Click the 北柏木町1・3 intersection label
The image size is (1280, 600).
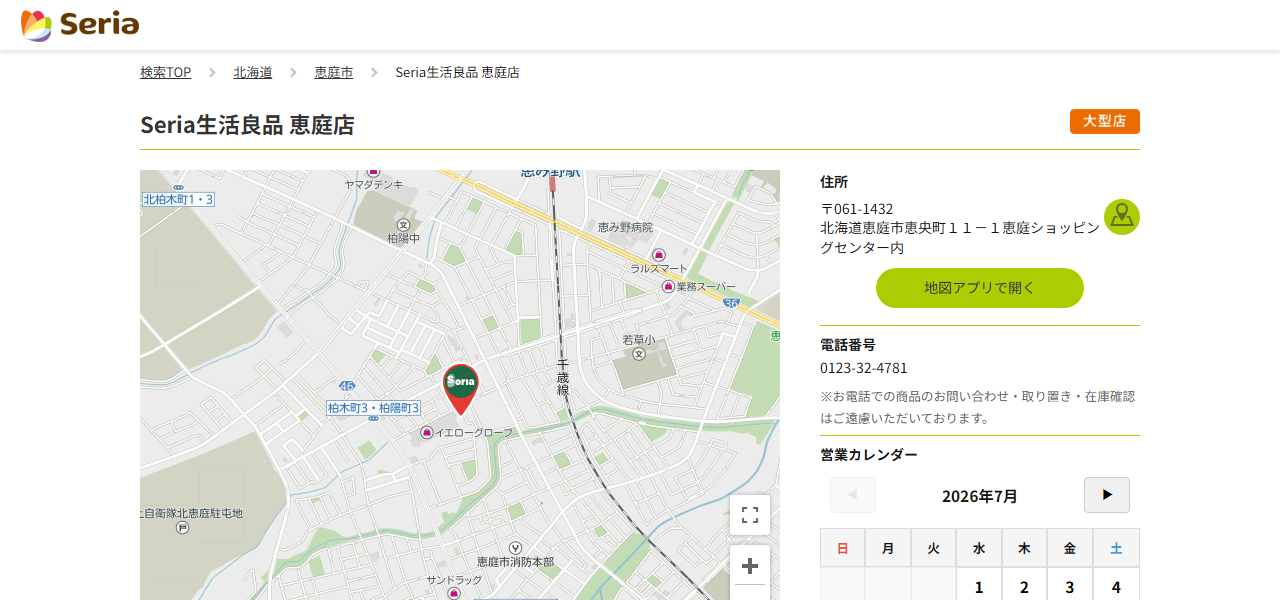[178, 199]
